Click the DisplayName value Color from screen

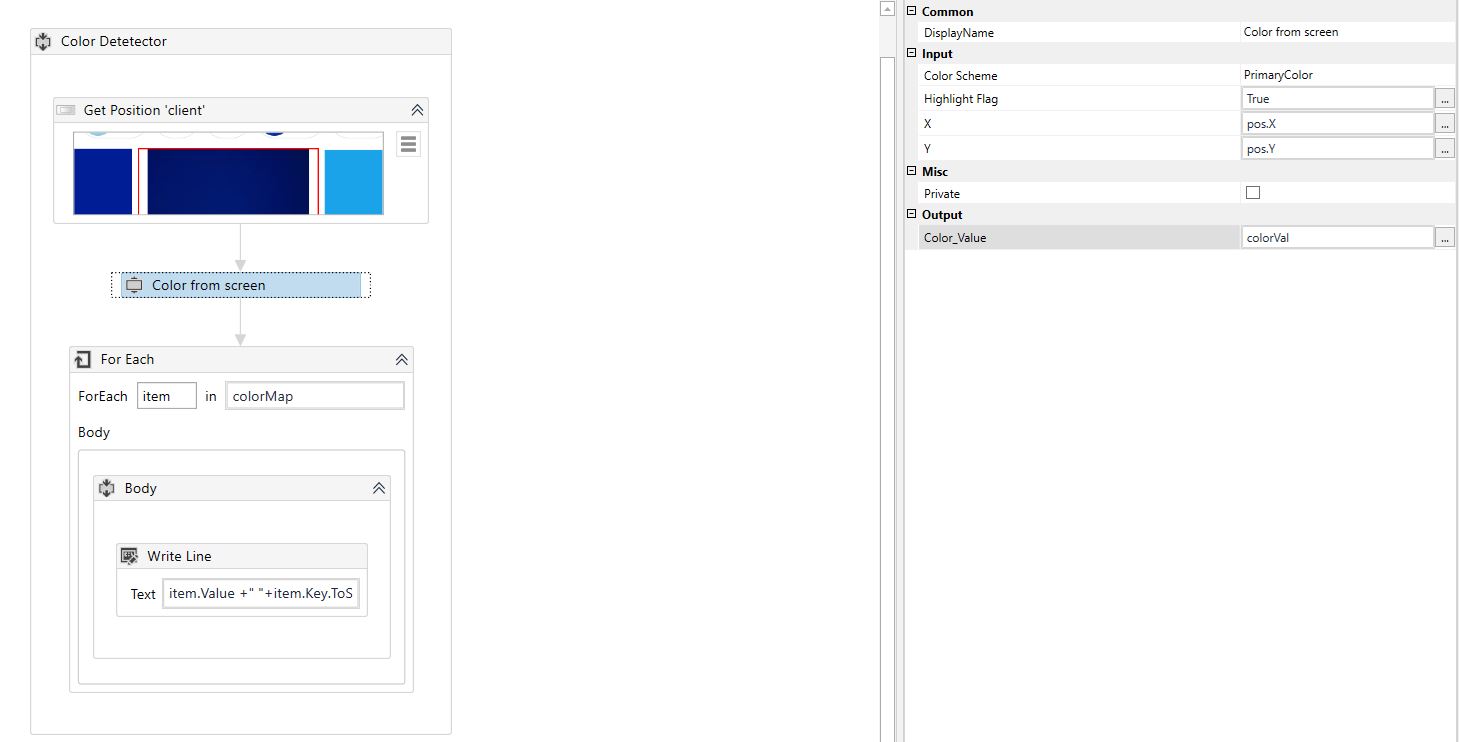tap(1290, 32)
